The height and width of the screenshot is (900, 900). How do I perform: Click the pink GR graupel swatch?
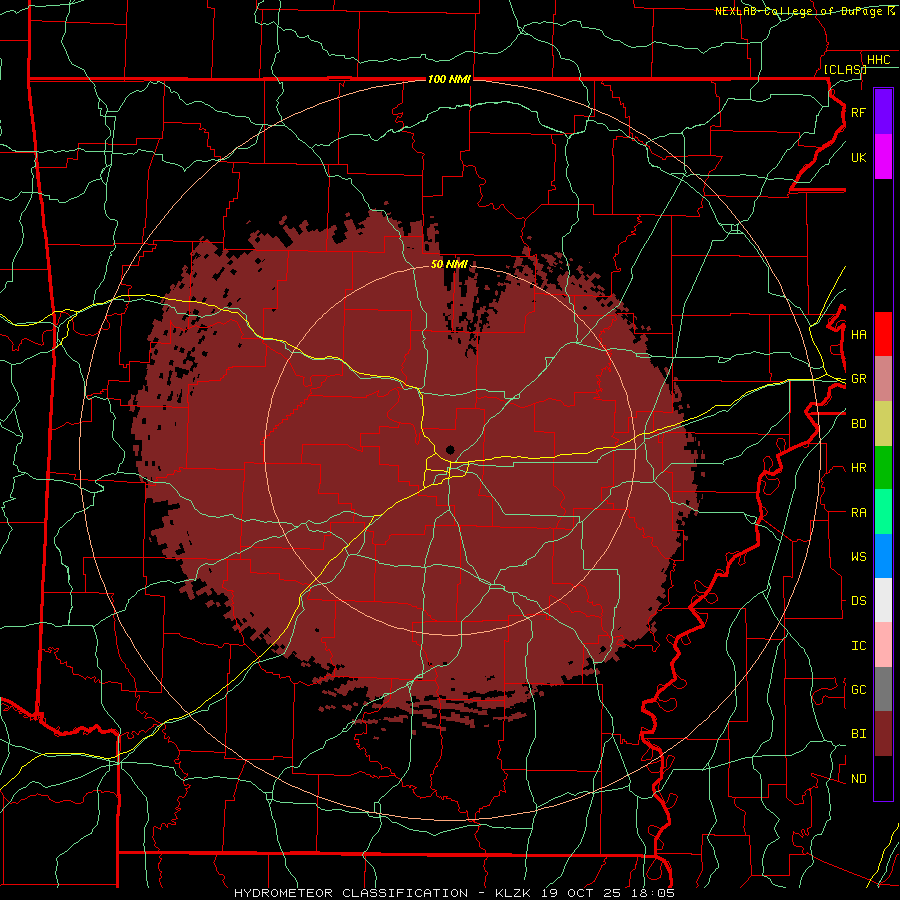(x=883, y=378)
